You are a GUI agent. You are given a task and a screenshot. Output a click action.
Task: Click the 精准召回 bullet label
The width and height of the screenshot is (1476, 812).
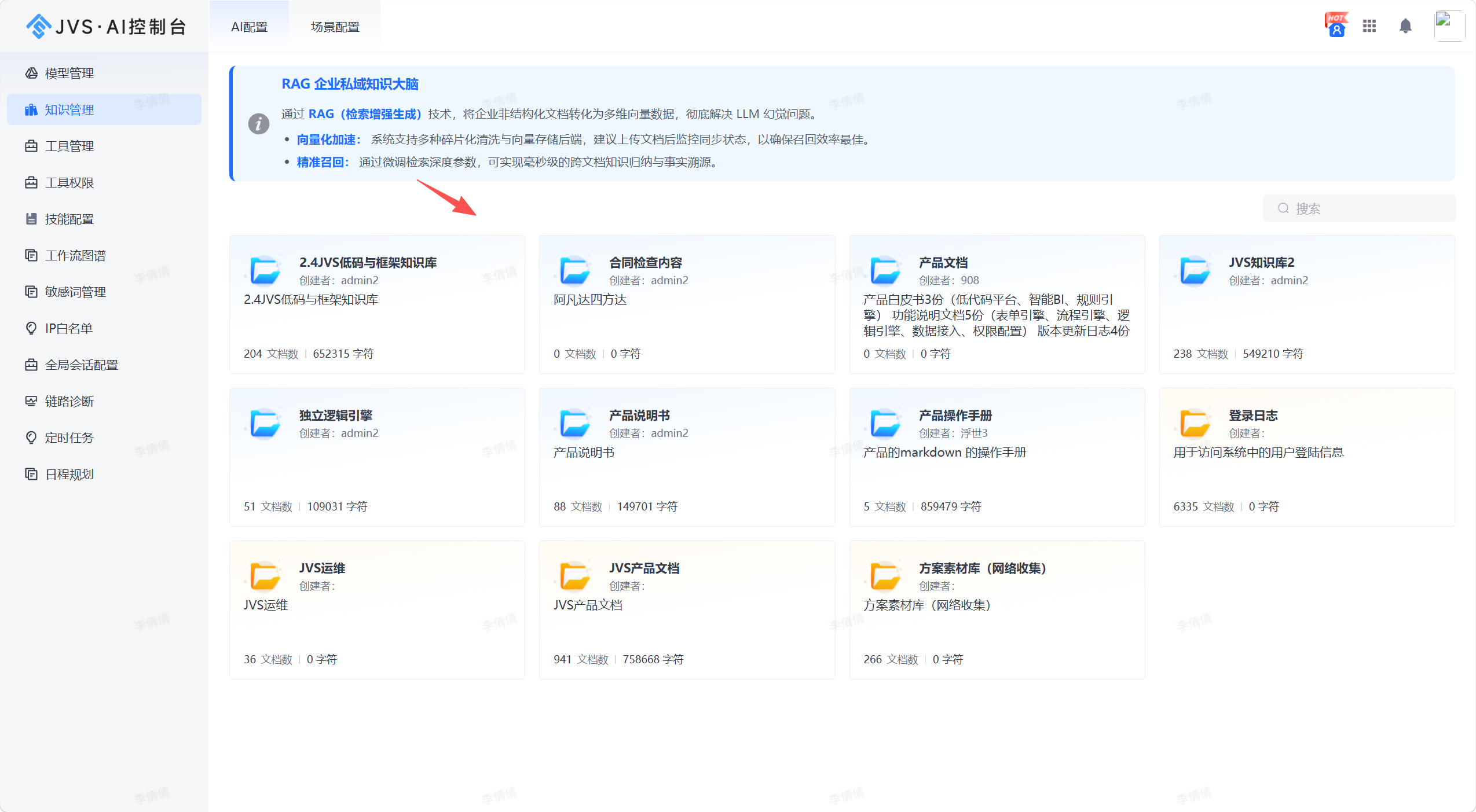pos(323,162)
